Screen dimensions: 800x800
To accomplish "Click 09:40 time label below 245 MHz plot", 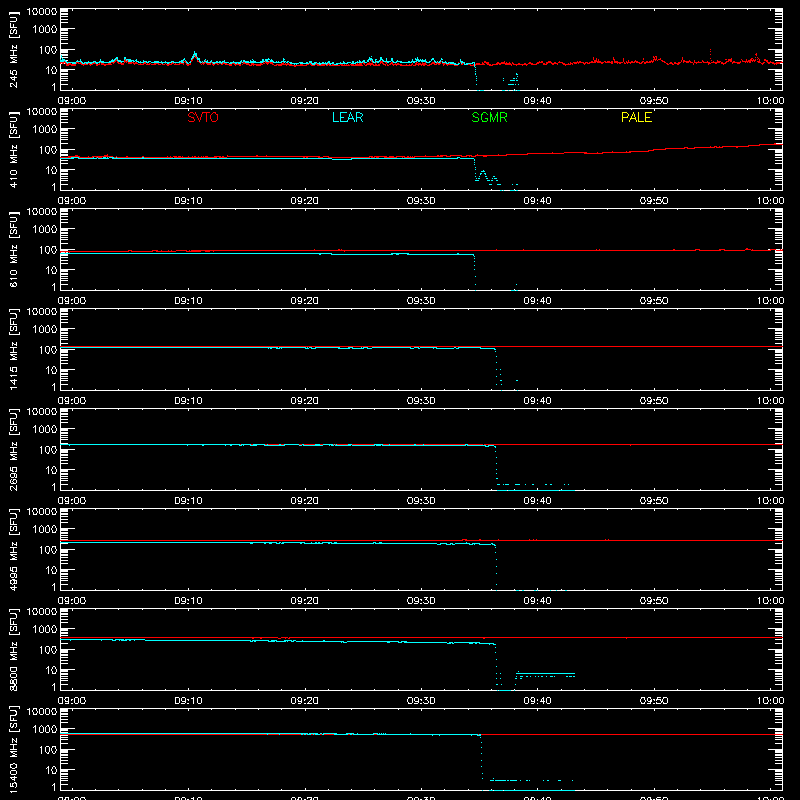I will (537, 101).
